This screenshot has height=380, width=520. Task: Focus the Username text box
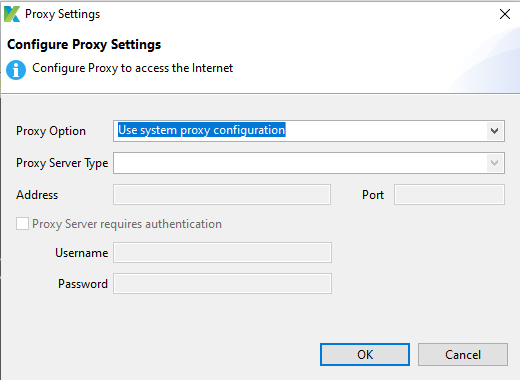(x=222, y=253)
